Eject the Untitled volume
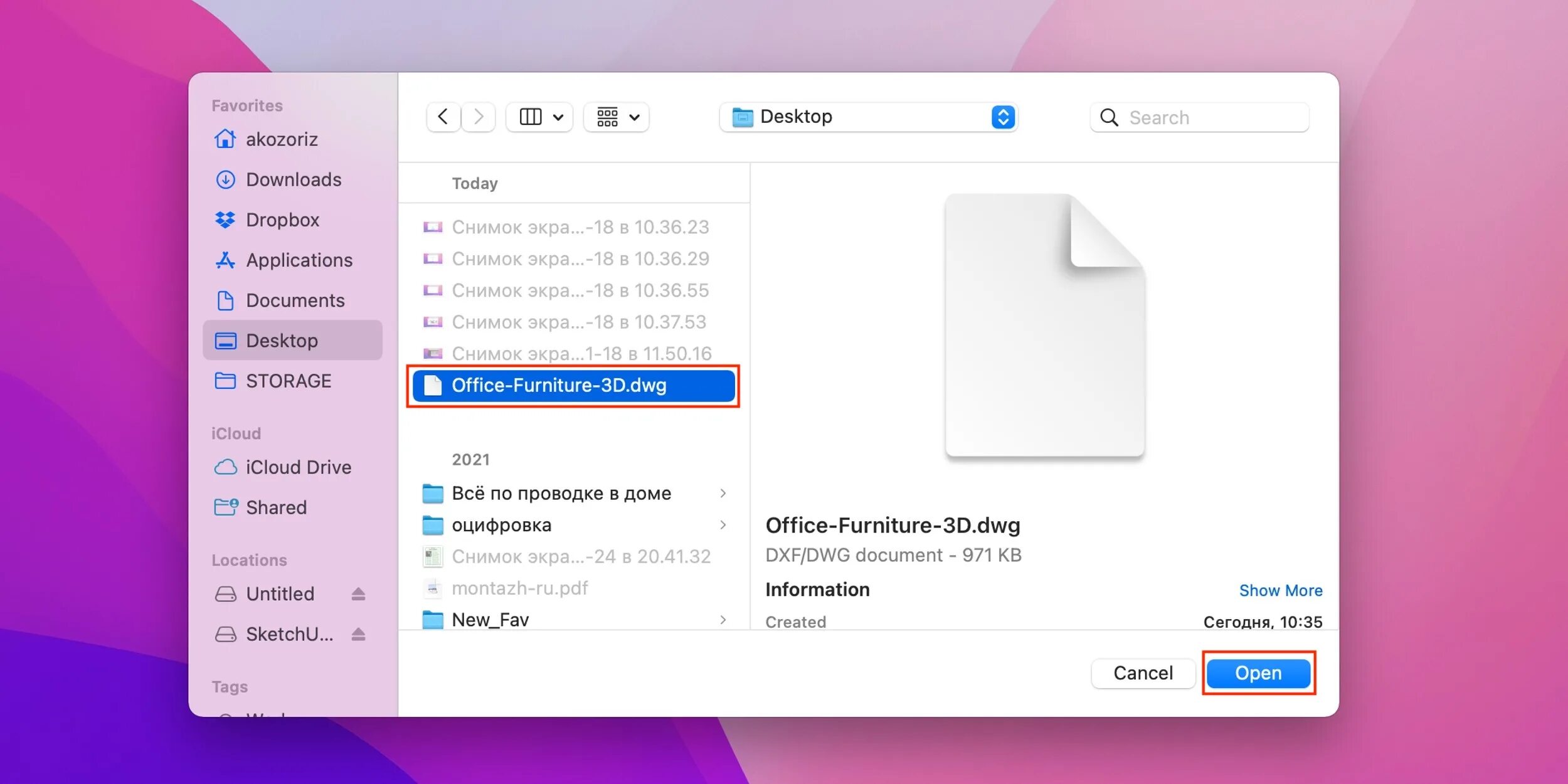 (358, 594)
